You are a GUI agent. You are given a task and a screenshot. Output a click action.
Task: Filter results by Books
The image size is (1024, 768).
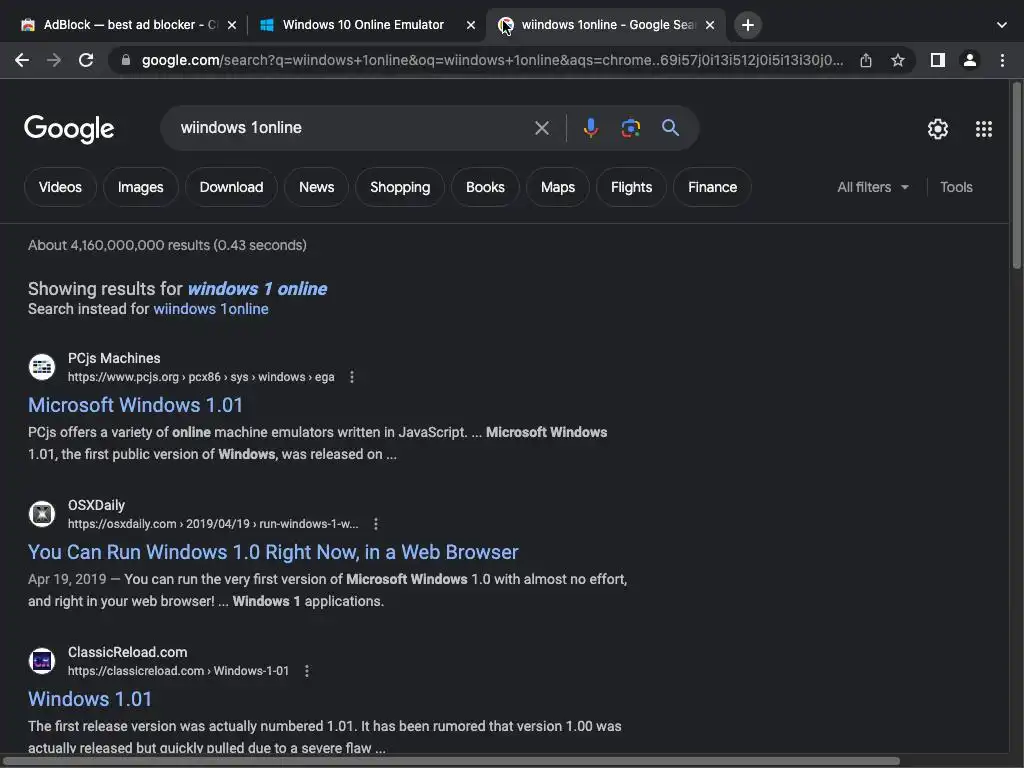[485, 187]
